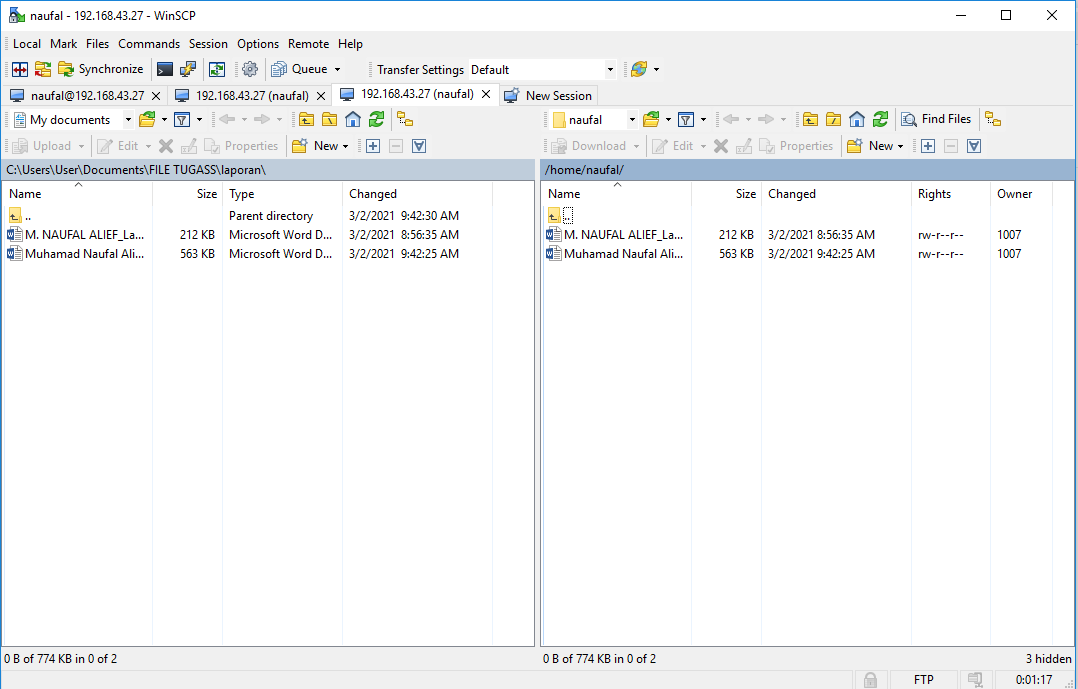Click remote Open Directory folder icon
1078x689 pixels.
(651, 120)
